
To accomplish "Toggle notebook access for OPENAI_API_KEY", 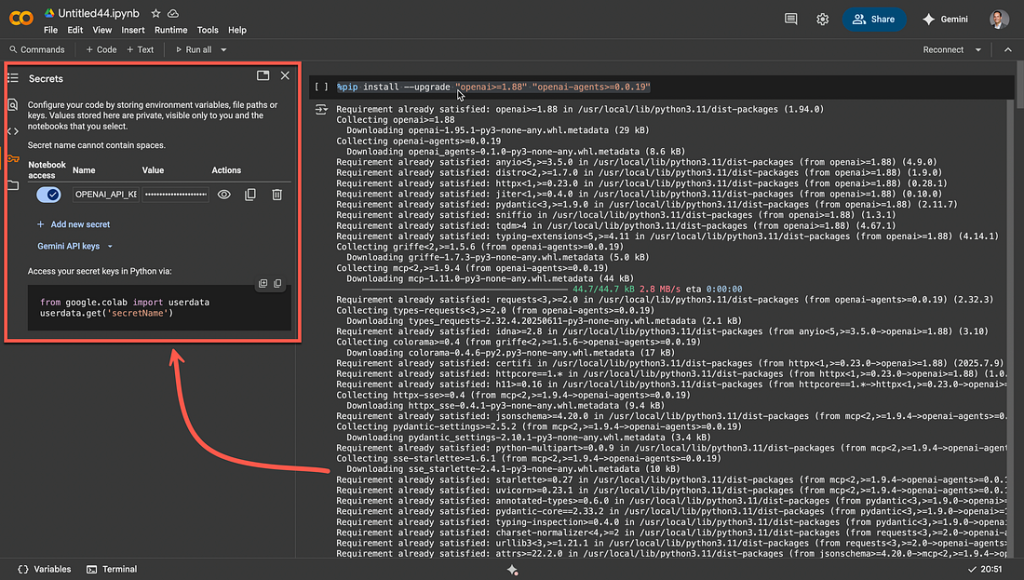I will 50,194.
